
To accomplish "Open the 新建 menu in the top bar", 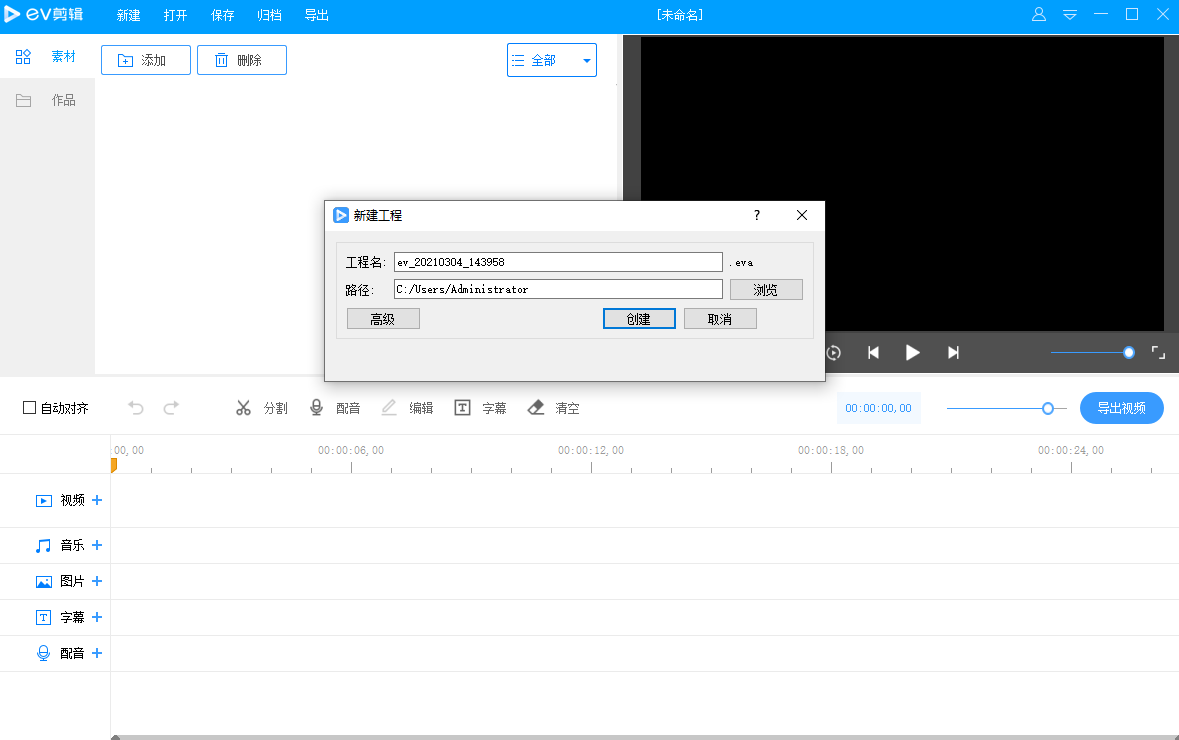I will point(129,15).
